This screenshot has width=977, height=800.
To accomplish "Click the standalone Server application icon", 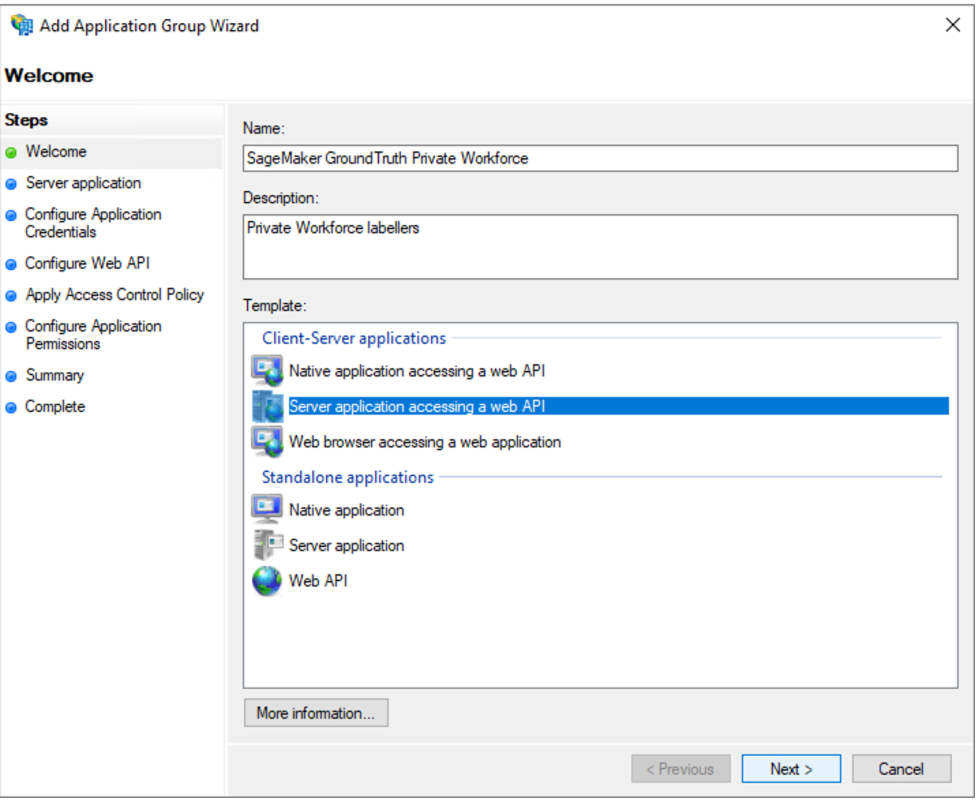I will [267, 545].
